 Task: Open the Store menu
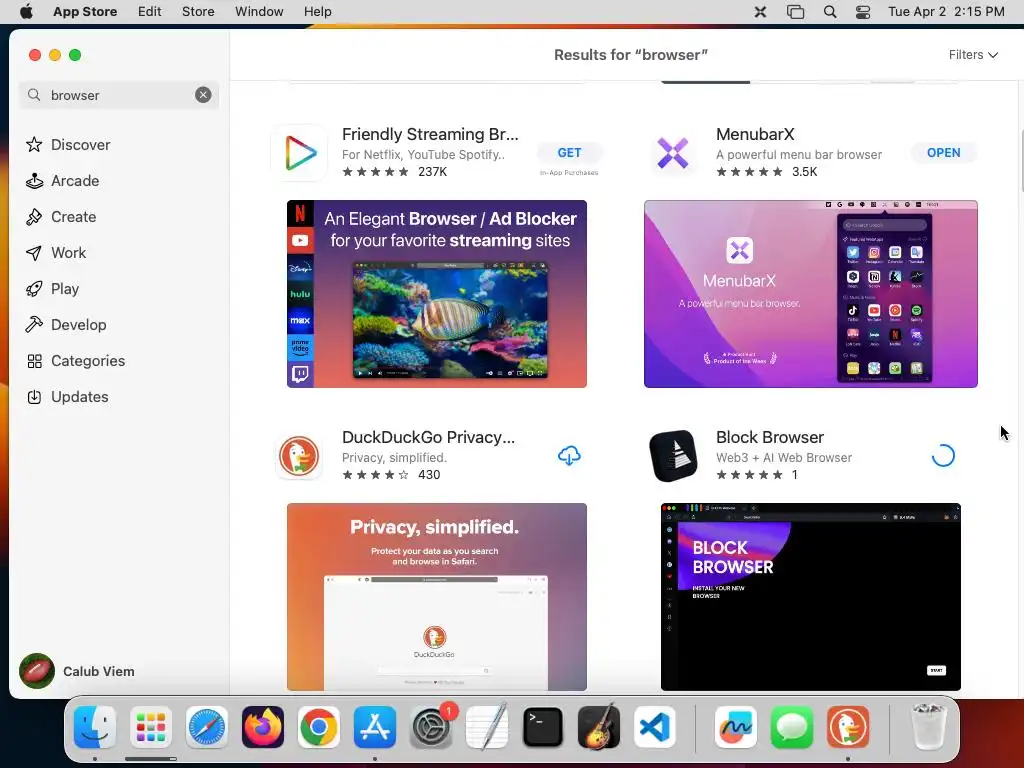[x=198, y=12]
